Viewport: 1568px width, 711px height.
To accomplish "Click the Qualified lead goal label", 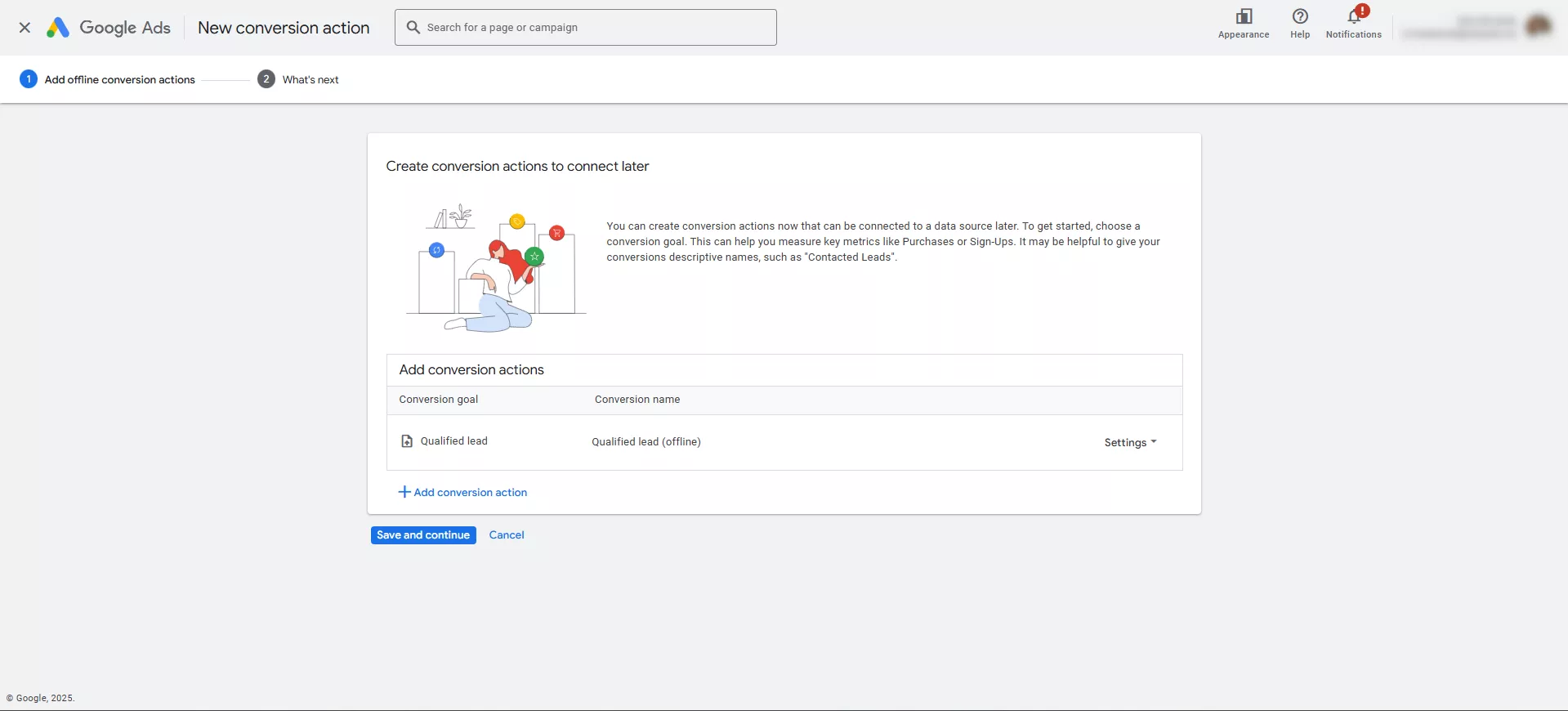I will 453,441.
